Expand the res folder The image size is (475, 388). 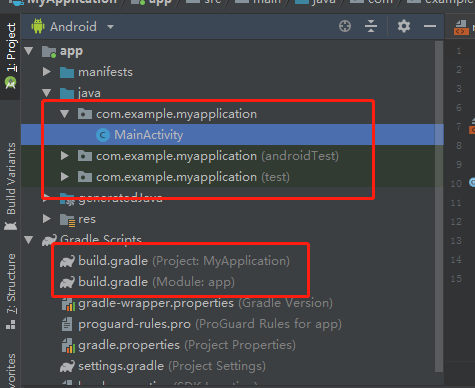pos(47,219)
